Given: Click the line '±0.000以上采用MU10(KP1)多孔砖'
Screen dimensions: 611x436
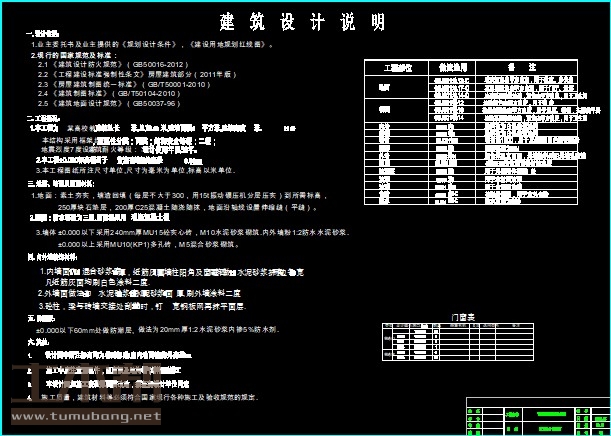Looking at the screenshot, I should point(148,245).
